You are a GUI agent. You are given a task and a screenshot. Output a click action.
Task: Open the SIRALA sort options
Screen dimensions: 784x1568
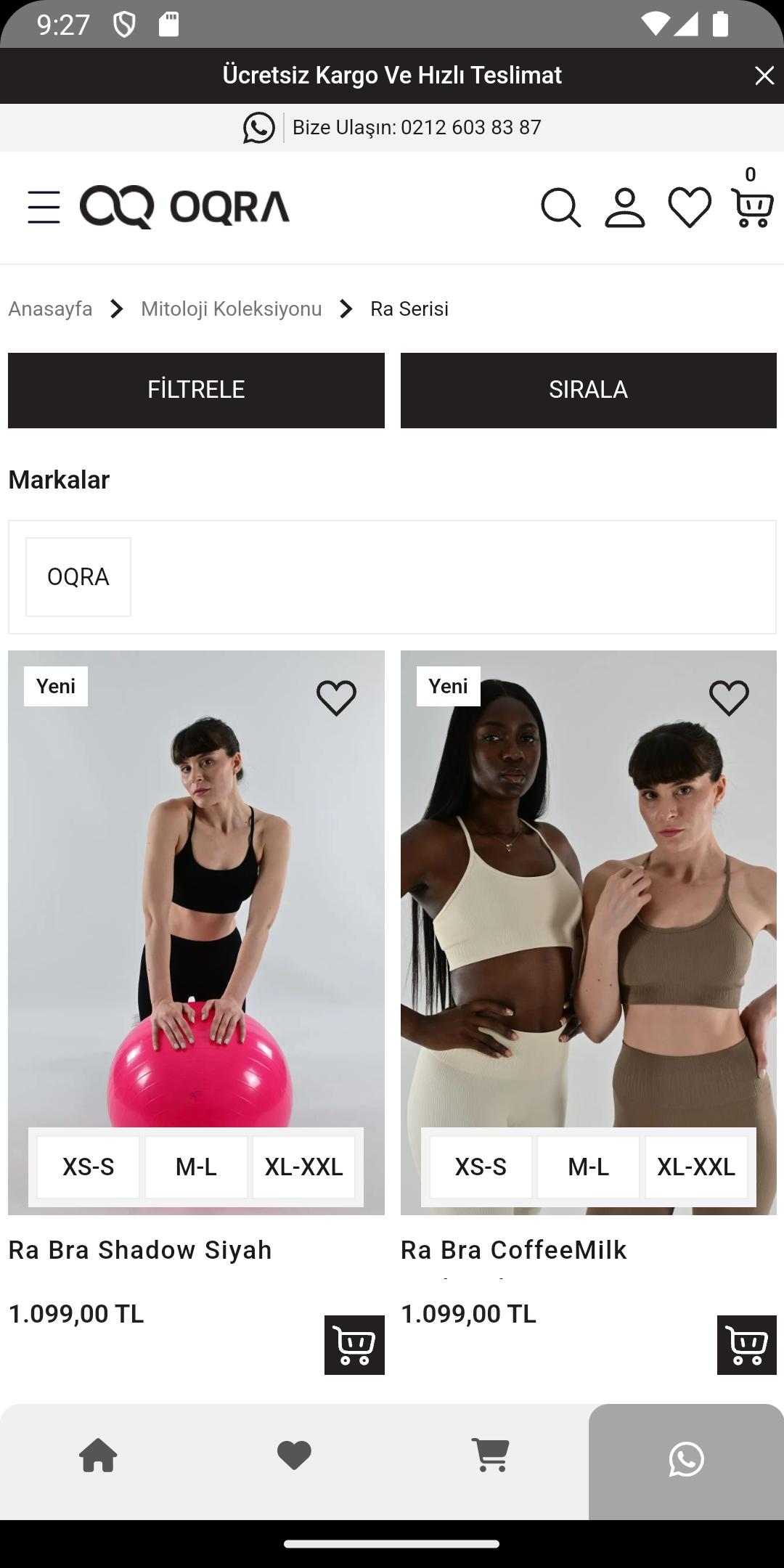589,391
